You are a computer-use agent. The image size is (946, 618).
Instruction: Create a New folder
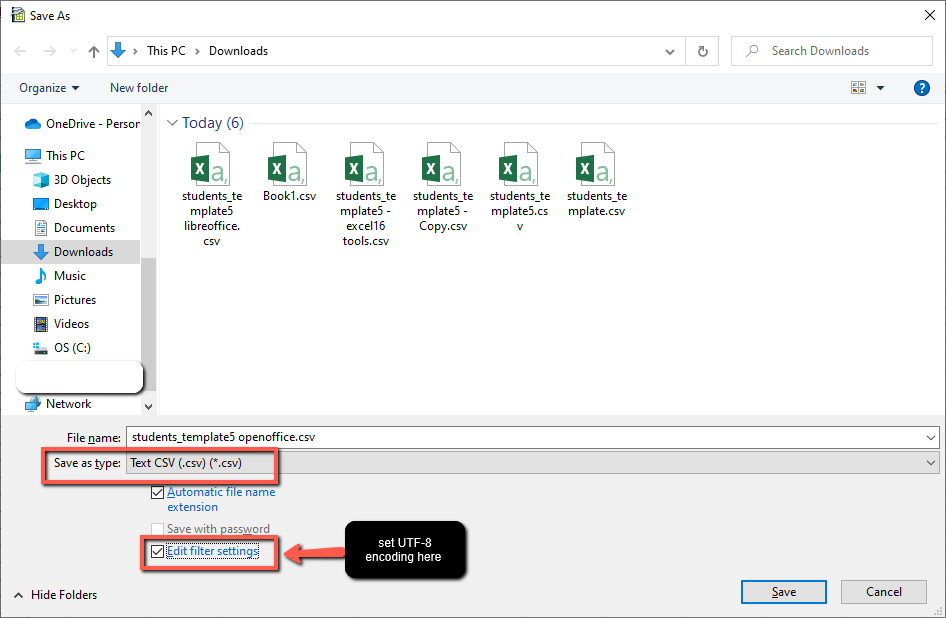point(139,88)
